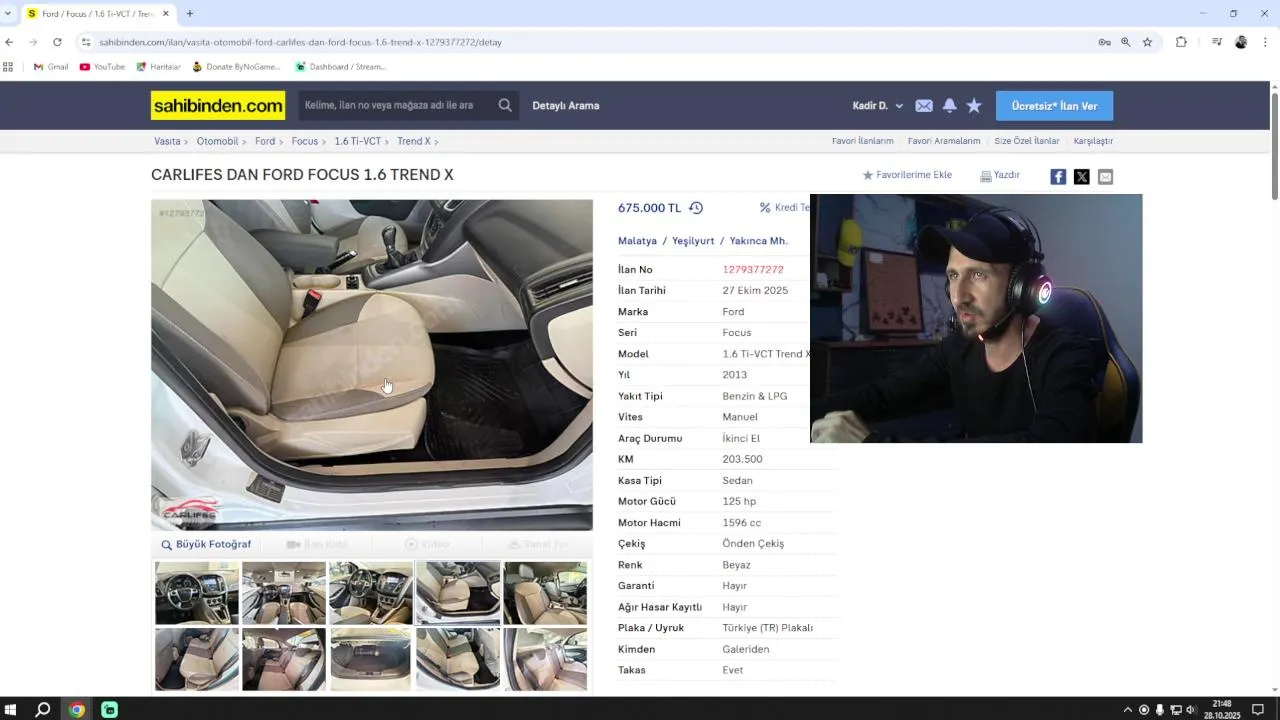
Task: Open Chrome apps grid in bookmarks bar
Action: (x=8, y=67)
